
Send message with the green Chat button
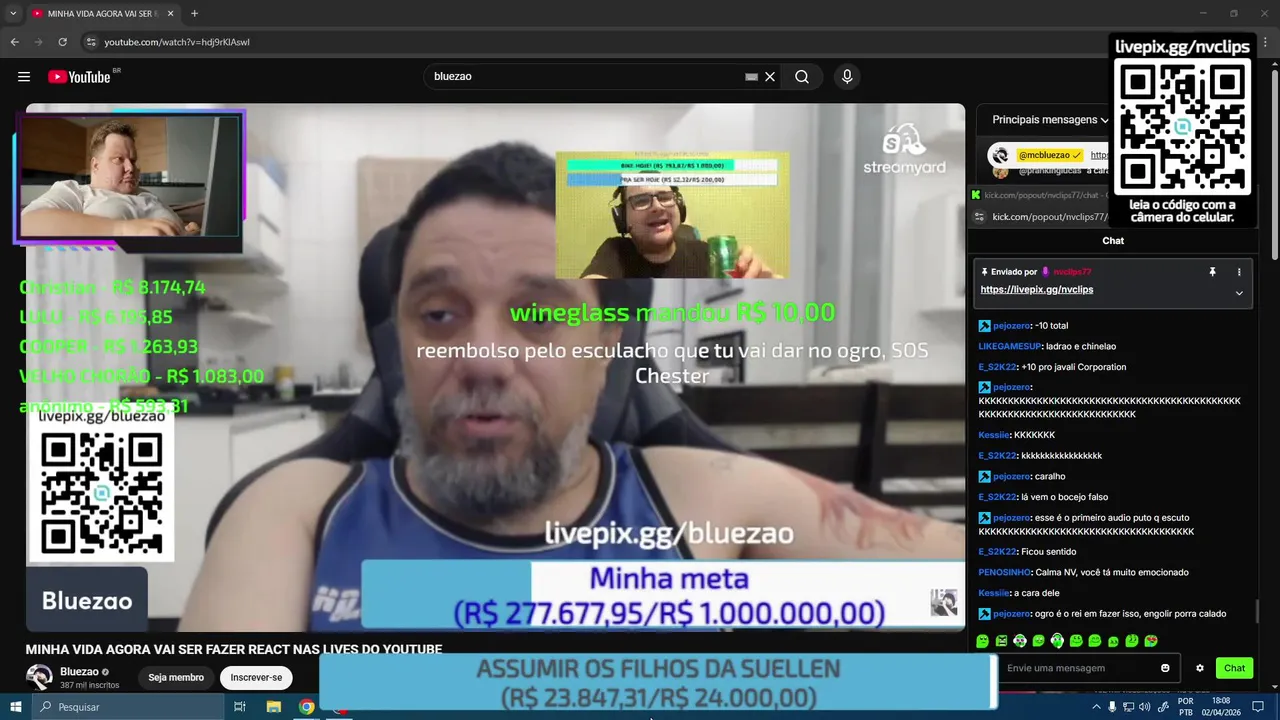click(1235, 668)
